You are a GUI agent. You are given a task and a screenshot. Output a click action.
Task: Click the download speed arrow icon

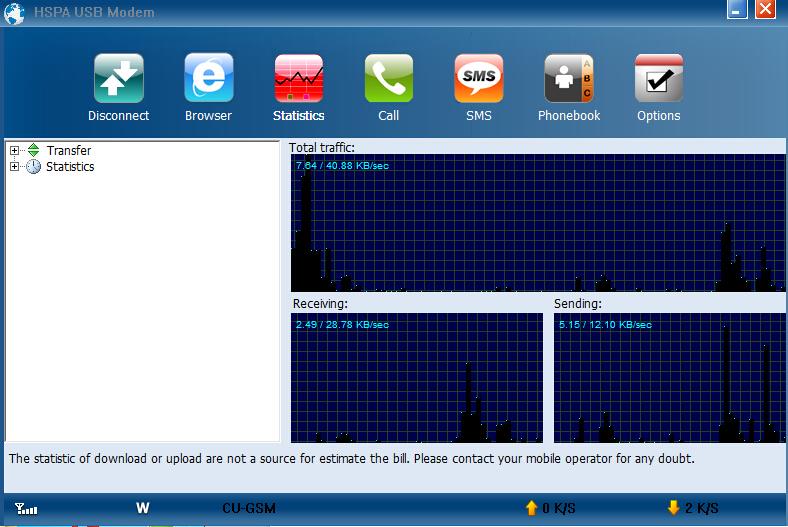click(x=673, y=508)
